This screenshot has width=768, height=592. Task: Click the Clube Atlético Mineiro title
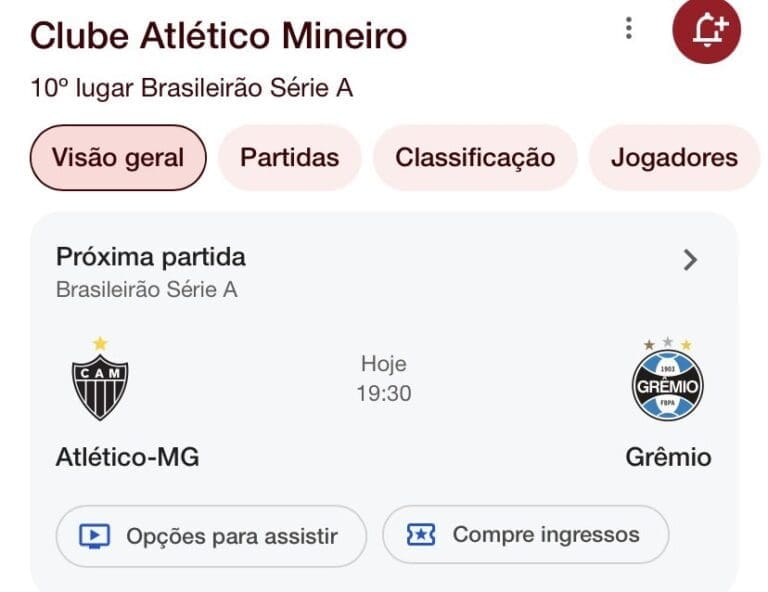pos(219,37)
